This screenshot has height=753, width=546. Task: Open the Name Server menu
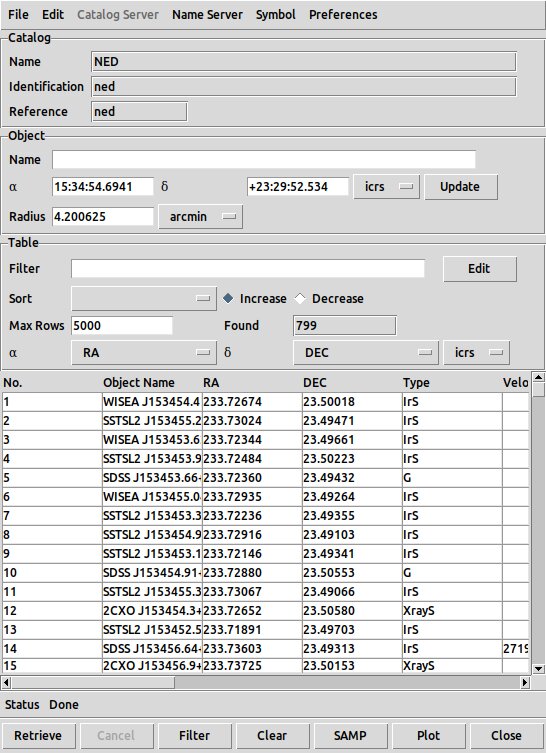coord(207,14)
